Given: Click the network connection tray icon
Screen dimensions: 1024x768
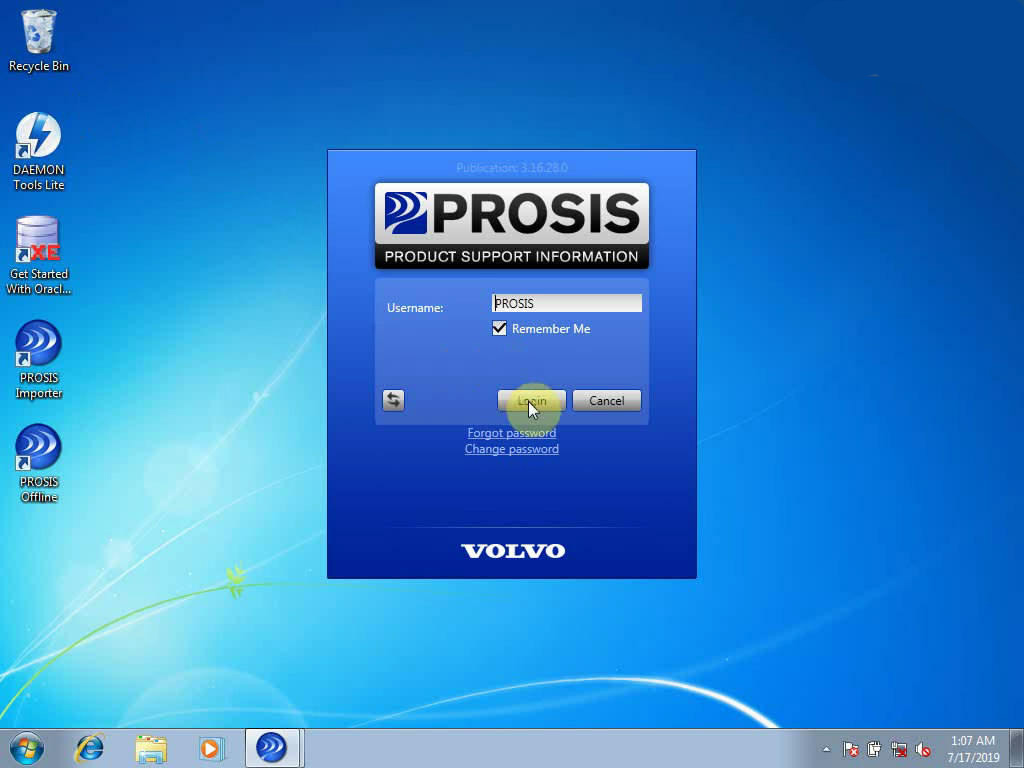Looking at the screenshot, I should (x=899, y=749).
